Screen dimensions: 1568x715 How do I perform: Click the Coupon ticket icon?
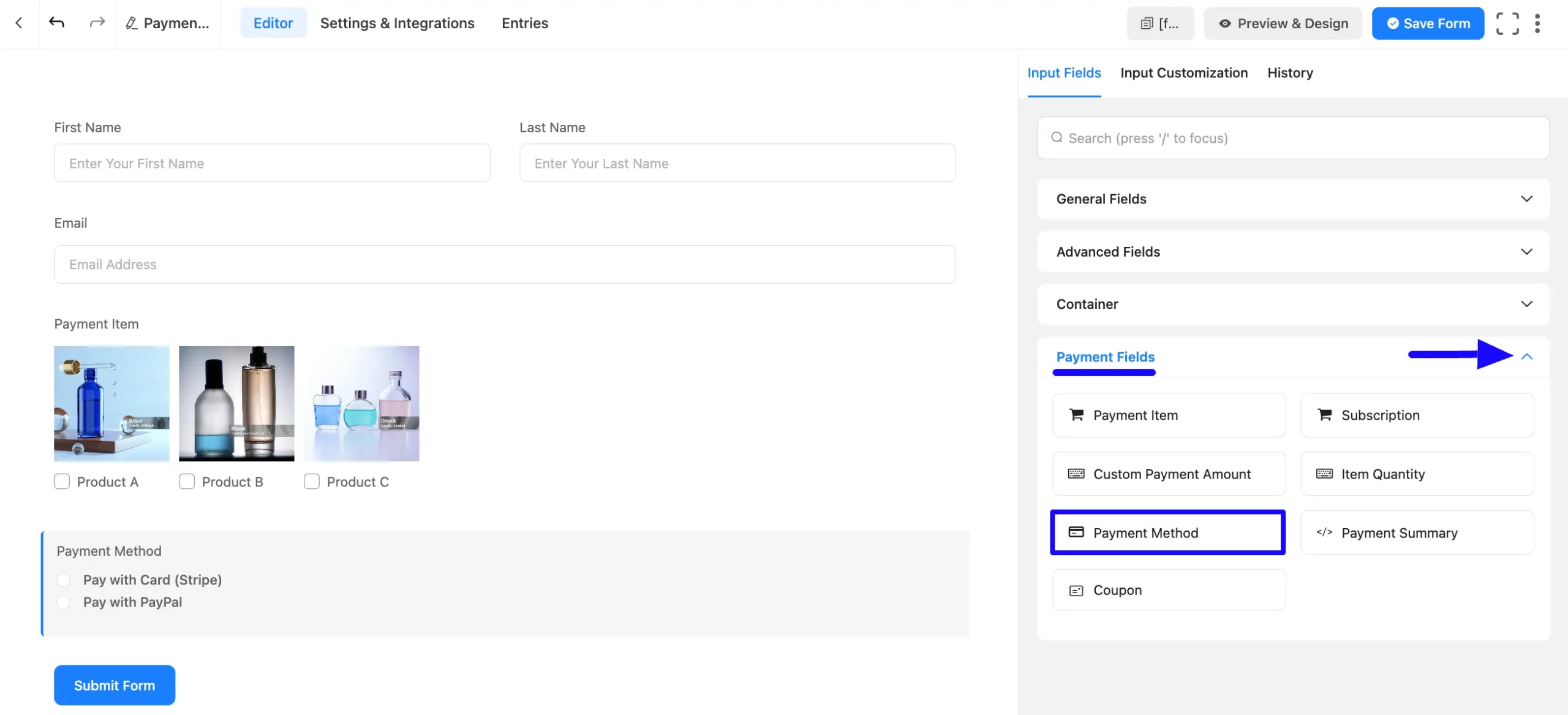1076,590
